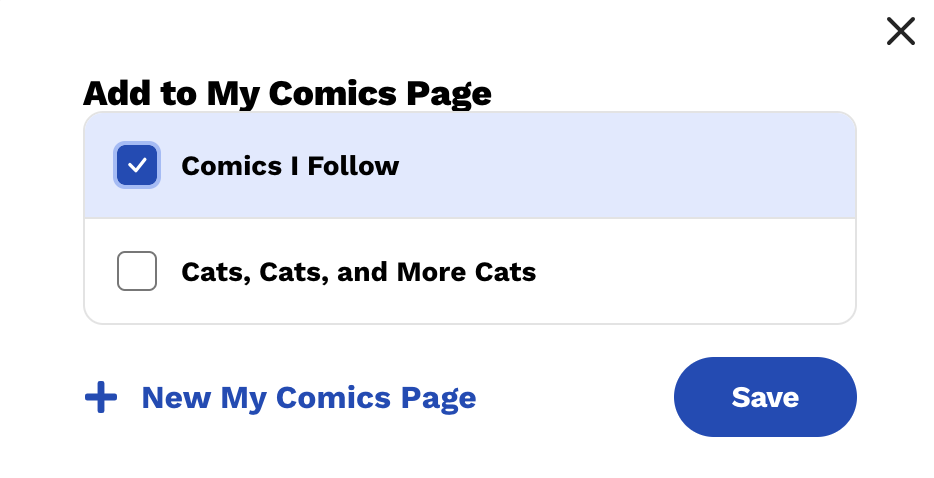Viewport: 934px width, 478px height.
Task: Deselect the checked blue Comics I Follow box
Action: click(x=137, y=165)
